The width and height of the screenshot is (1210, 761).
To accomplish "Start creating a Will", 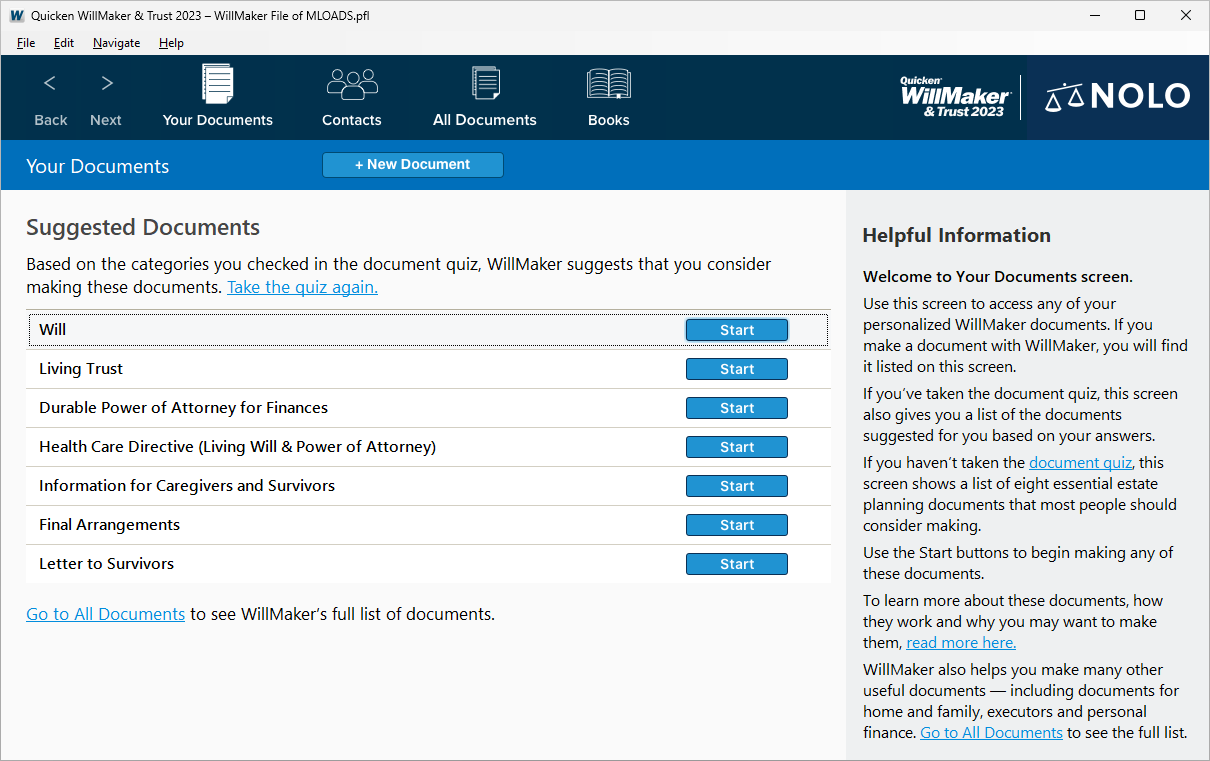I will pos(737,329).
